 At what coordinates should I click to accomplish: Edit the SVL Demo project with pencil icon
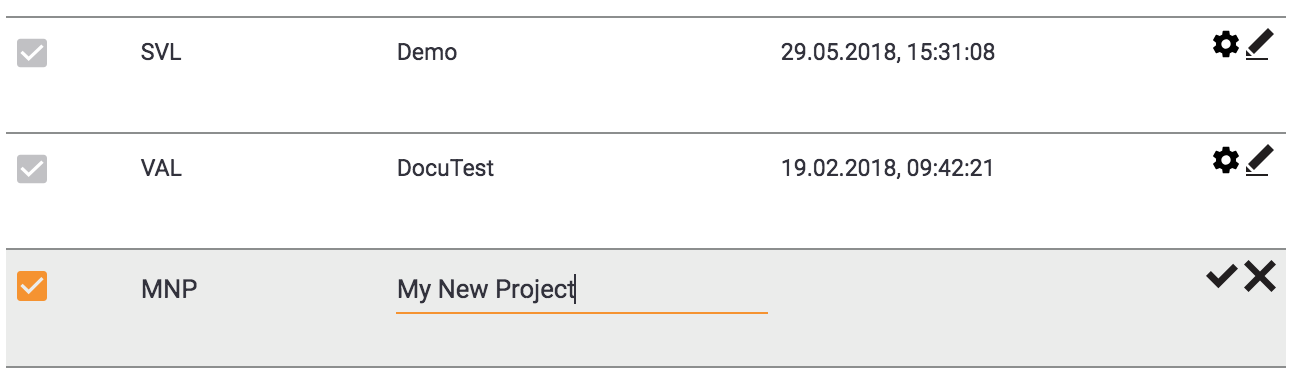1258,45
